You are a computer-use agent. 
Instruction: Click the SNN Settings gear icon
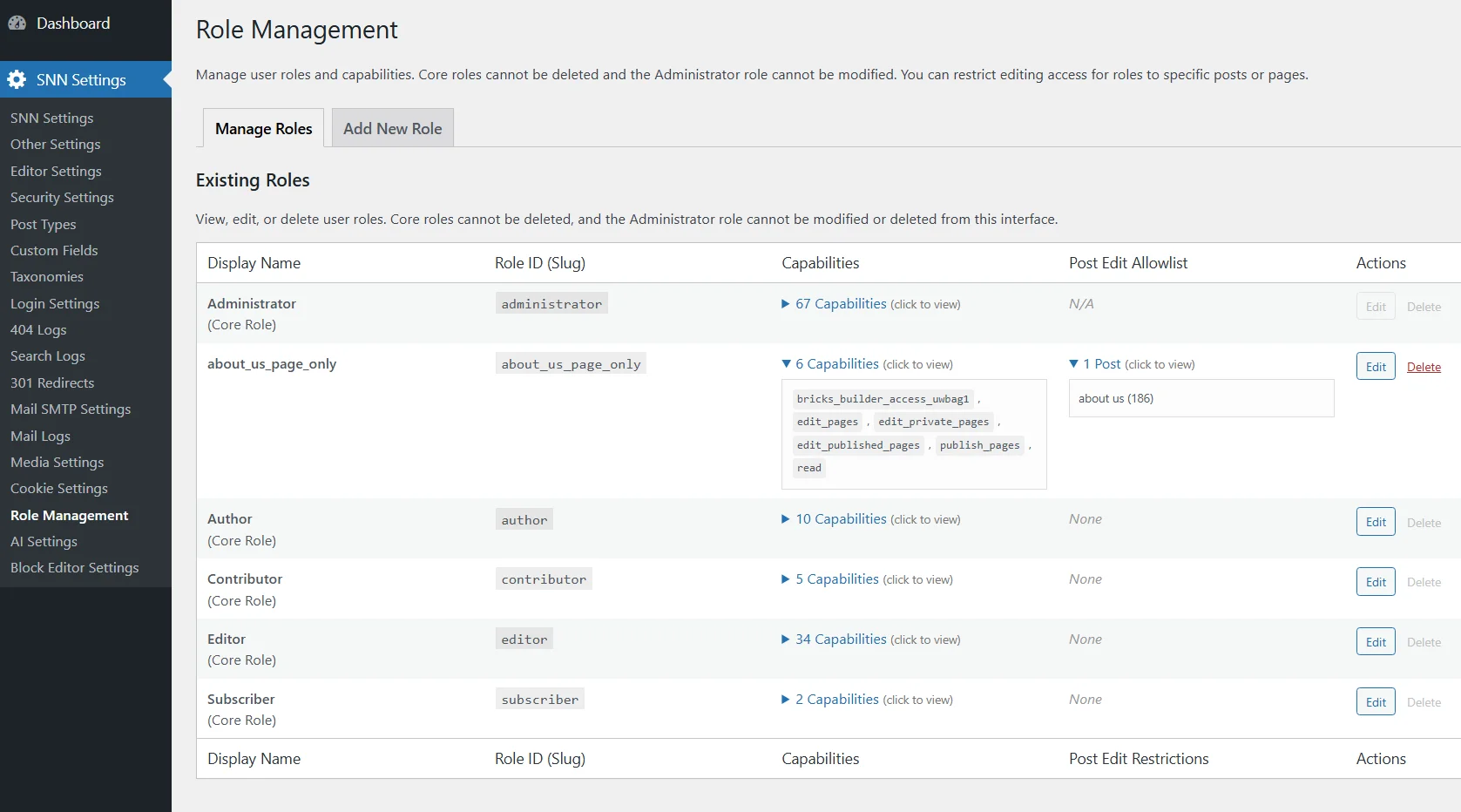(x=17, y=80)
